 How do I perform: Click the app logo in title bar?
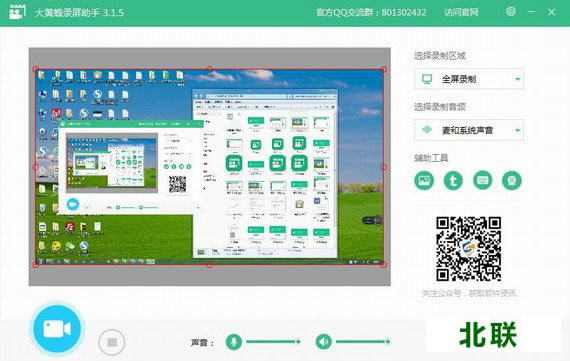(x=17, y=12)
